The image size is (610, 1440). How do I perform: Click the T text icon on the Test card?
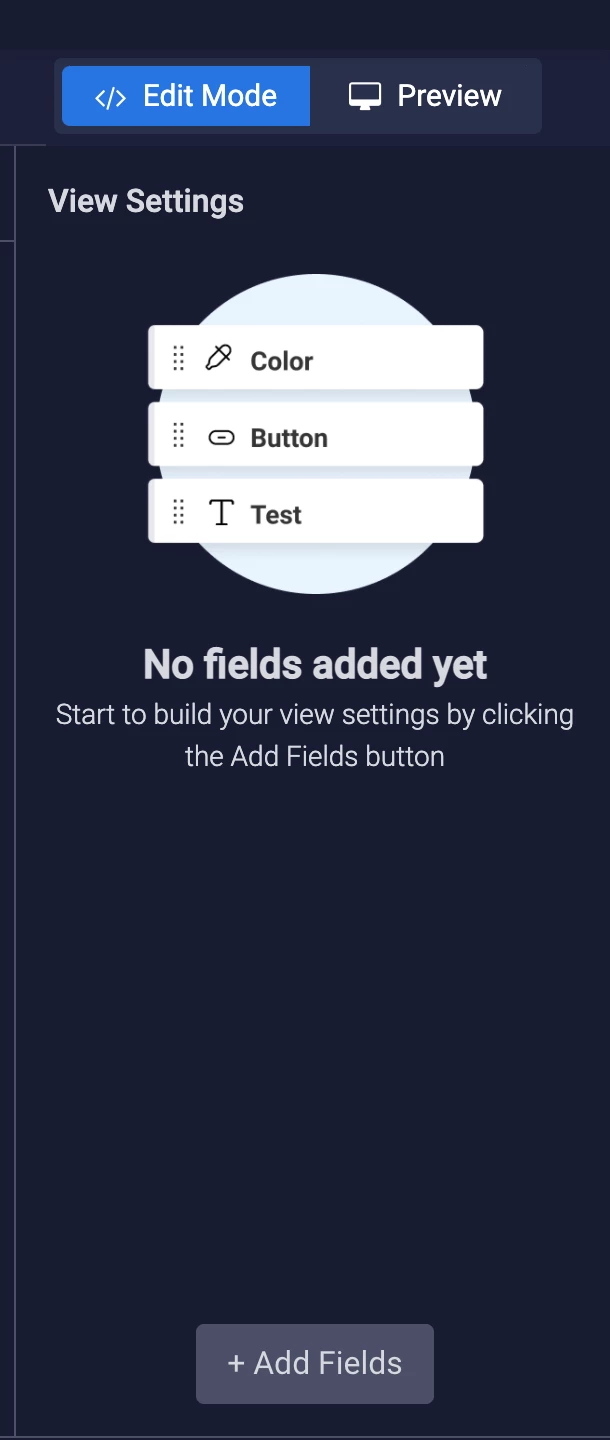click(x=221, y=513)
